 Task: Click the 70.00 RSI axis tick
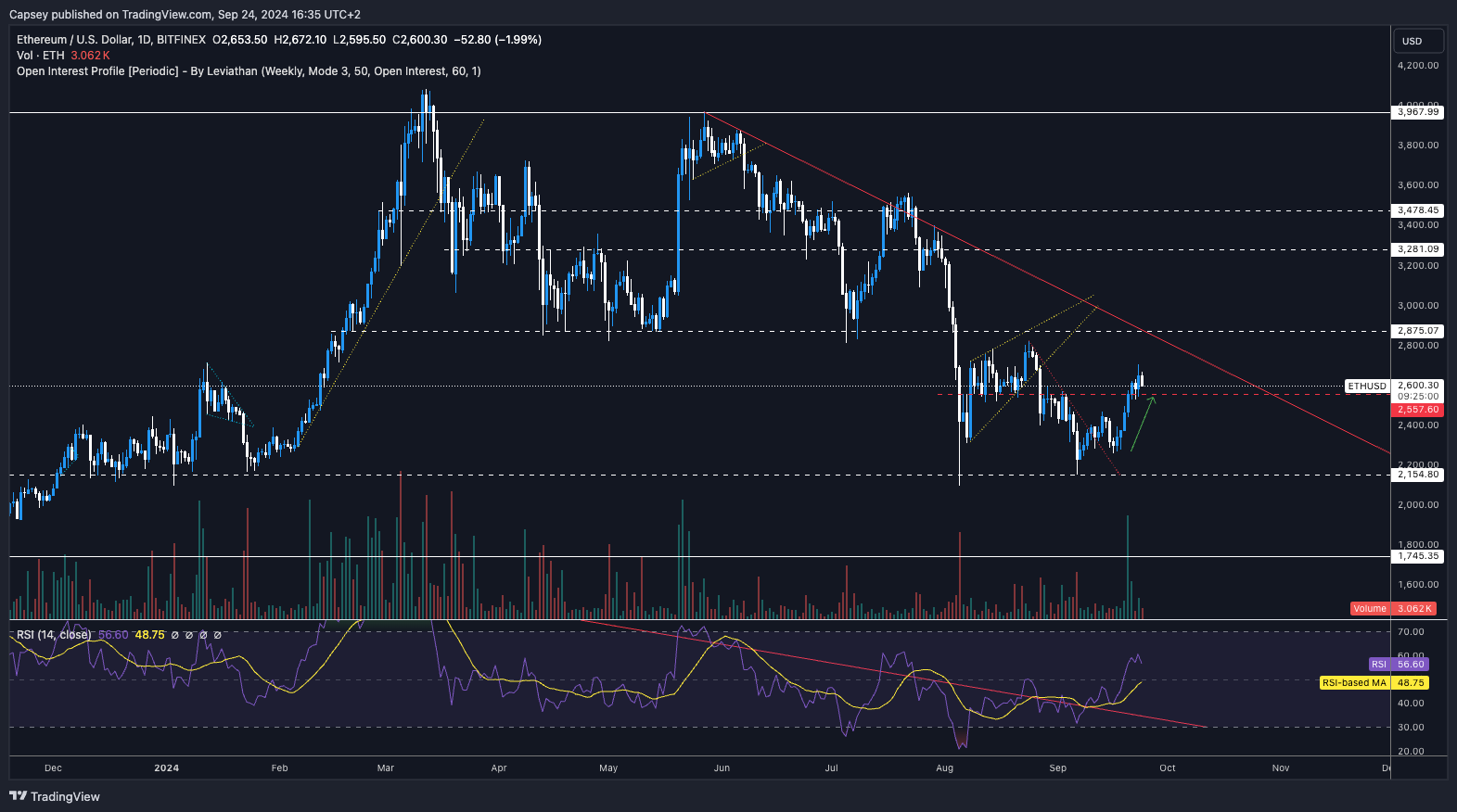1411,632
